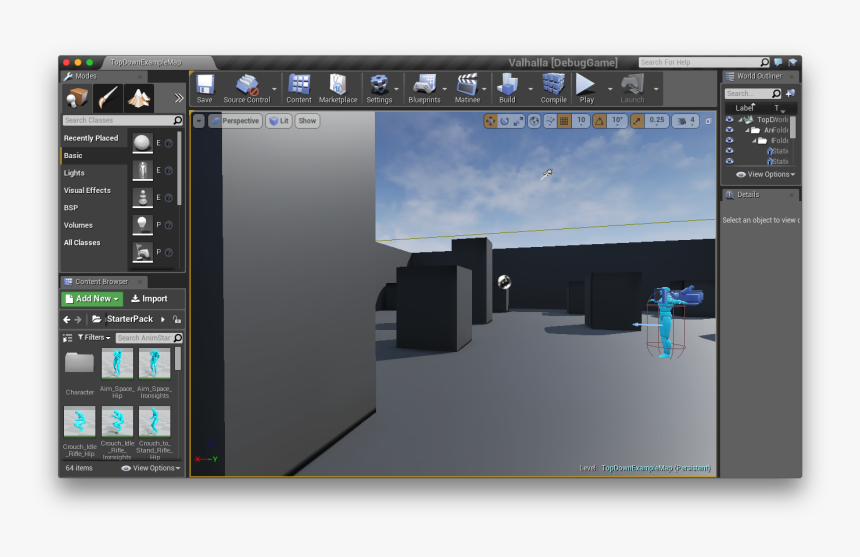Toggle scale snapping
This screenshot has width=860, height=557.
click(637, 121)
